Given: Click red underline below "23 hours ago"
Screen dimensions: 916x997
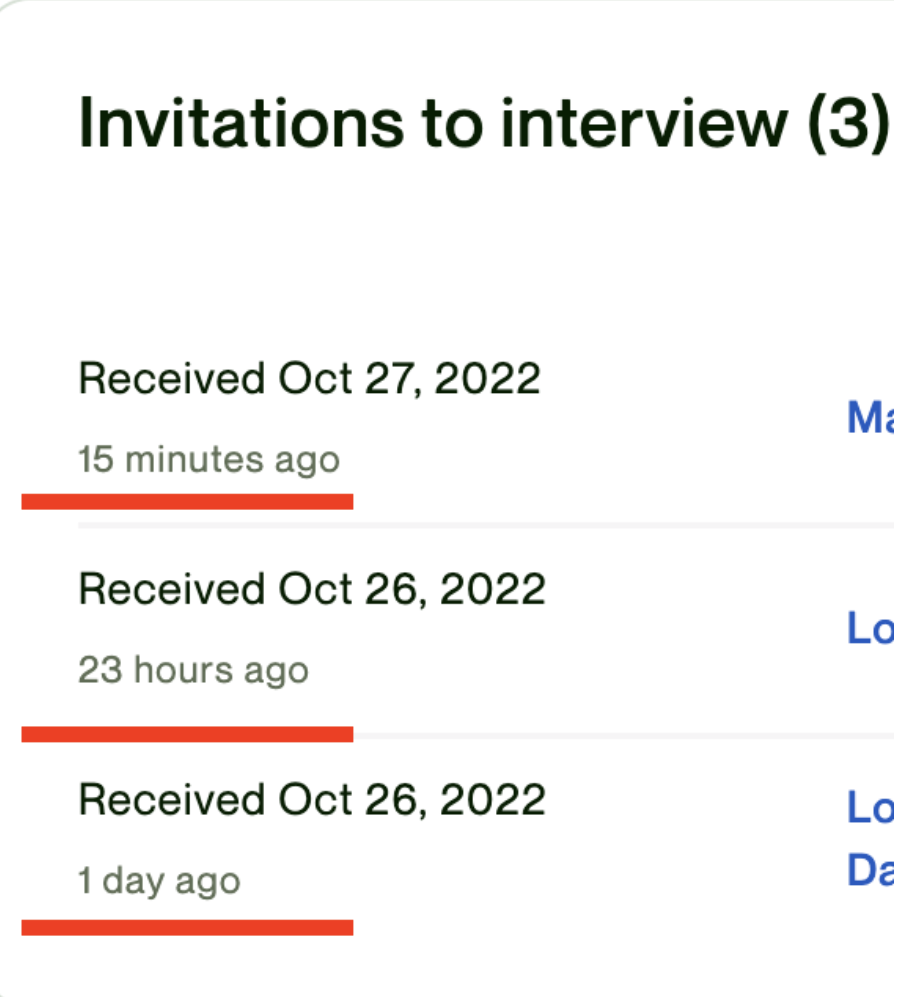Looking at the screenshot, I should click(x=187, y=735).
